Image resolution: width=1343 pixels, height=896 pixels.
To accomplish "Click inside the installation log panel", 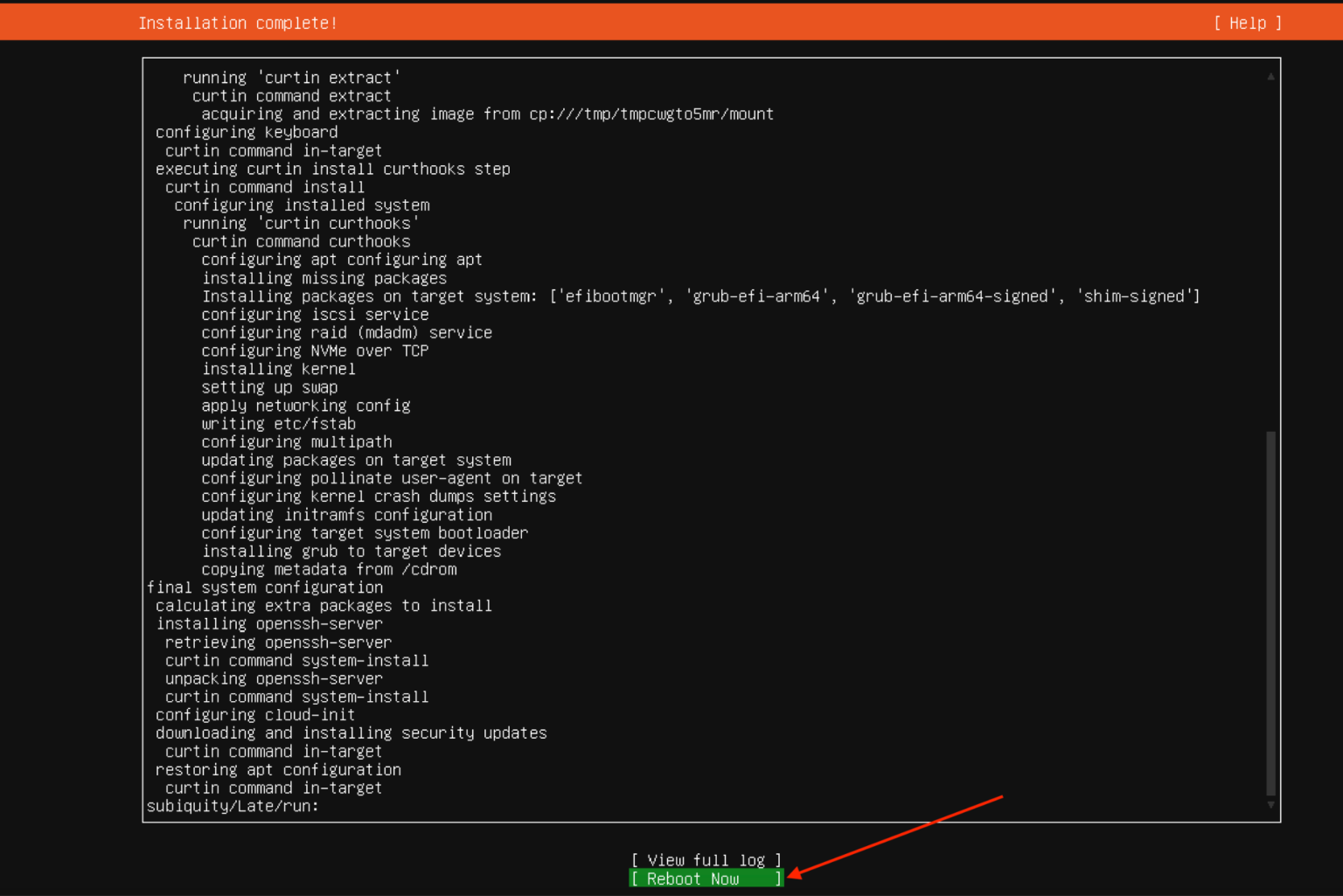I will pos(710,437).
